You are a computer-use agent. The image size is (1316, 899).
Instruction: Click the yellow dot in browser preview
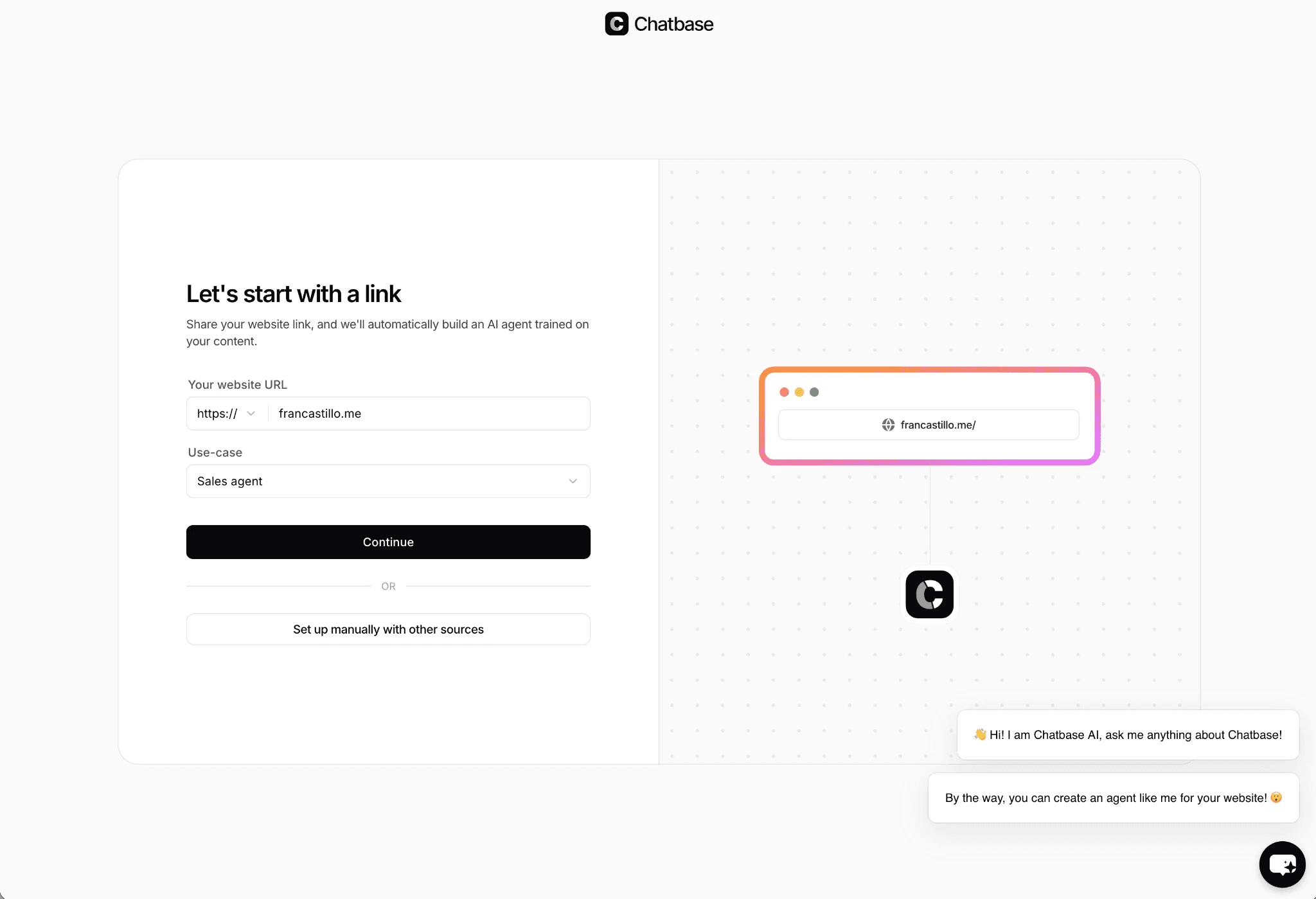click(799, 392)
